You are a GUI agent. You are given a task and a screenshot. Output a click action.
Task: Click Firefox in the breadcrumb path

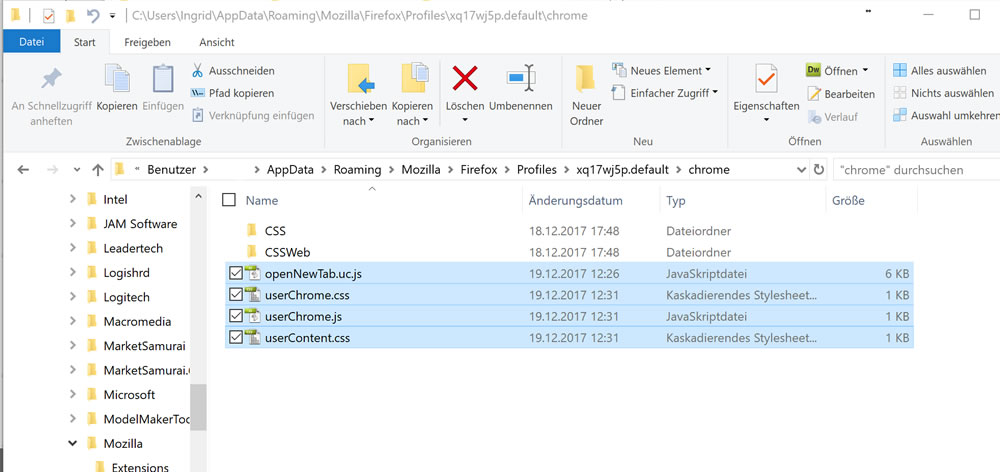(478, 170)
